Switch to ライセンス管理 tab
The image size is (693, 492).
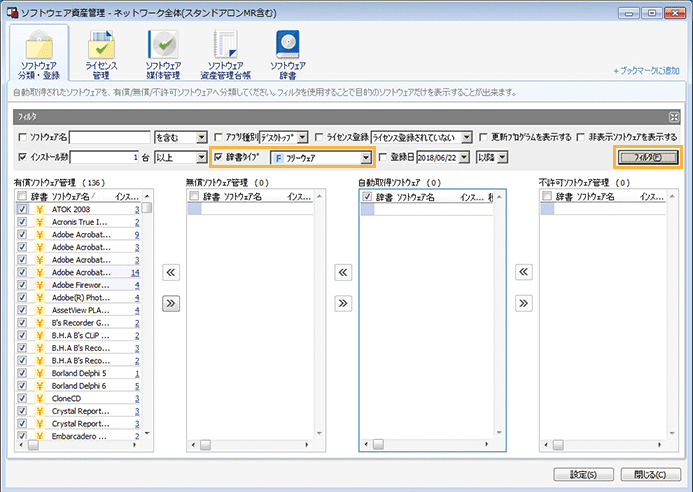pos(101,55)
